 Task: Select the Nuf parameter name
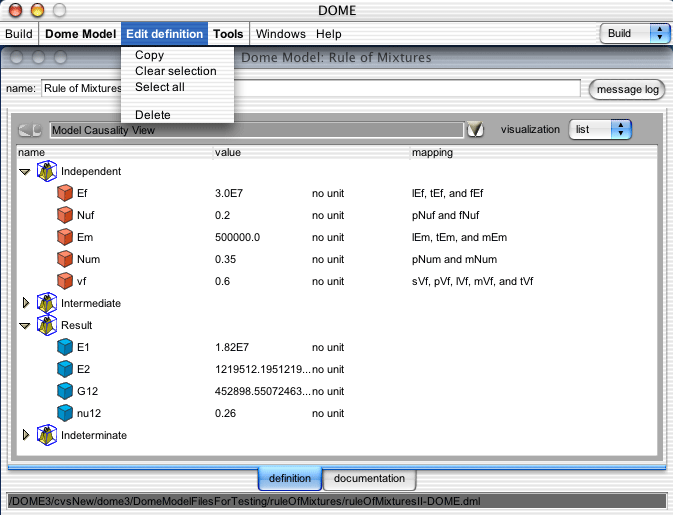coord(85,215)
